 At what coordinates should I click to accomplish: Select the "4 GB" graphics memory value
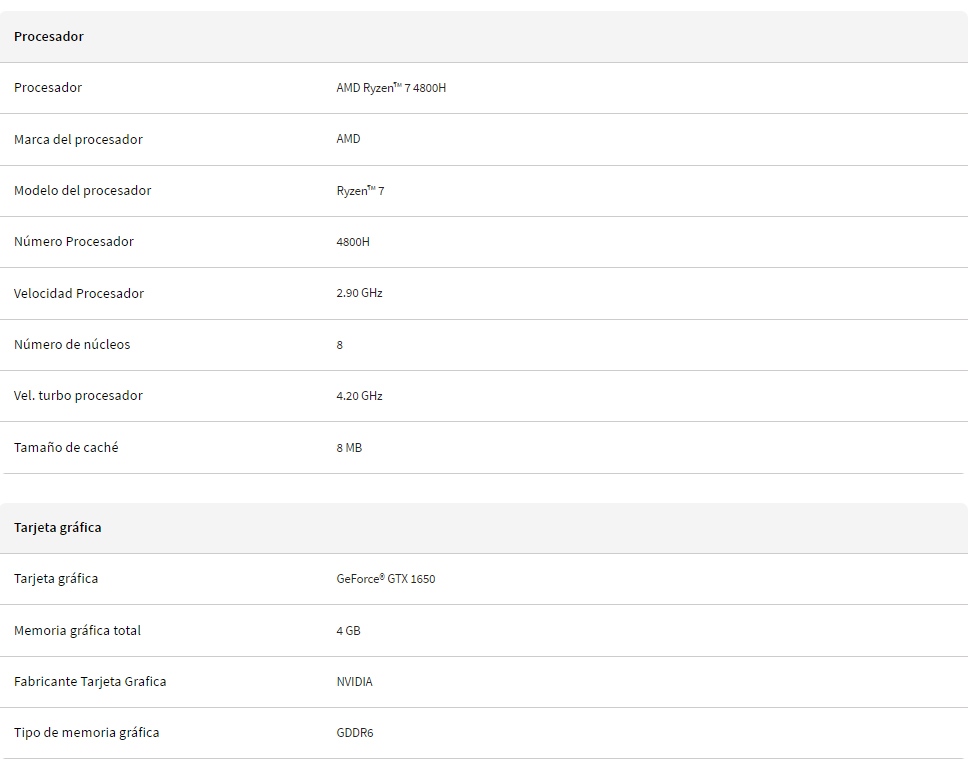pos(349,630)
